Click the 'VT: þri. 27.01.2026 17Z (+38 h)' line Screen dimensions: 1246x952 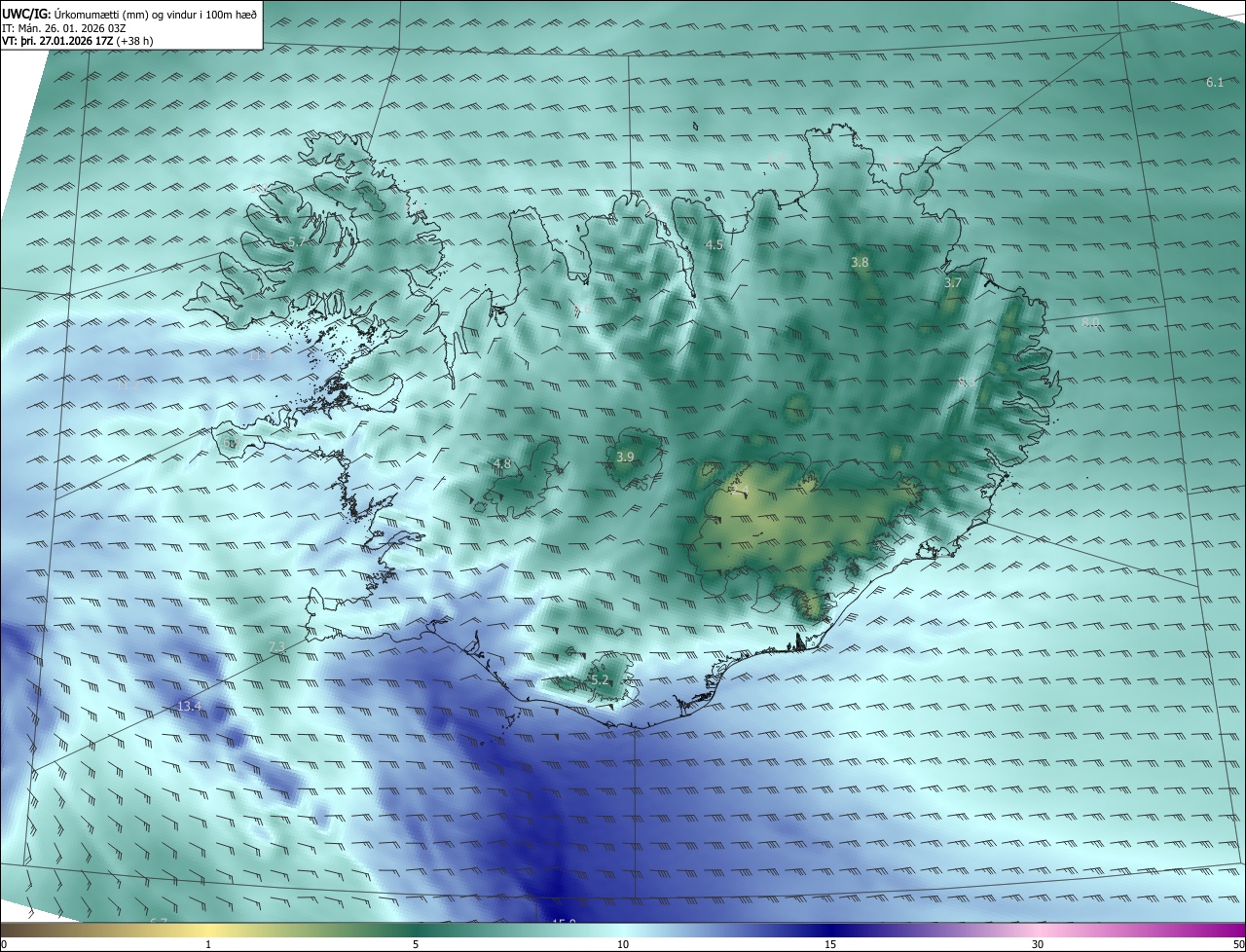tap(77, 41)
